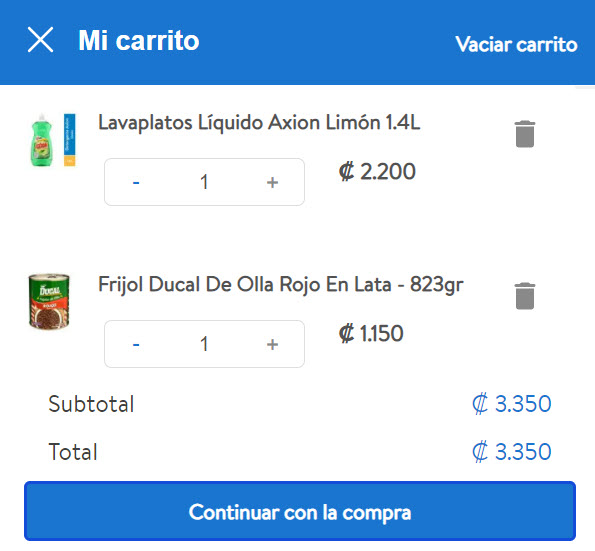Delete Lavaplatos Axion Limón from cart

[525, 134]
